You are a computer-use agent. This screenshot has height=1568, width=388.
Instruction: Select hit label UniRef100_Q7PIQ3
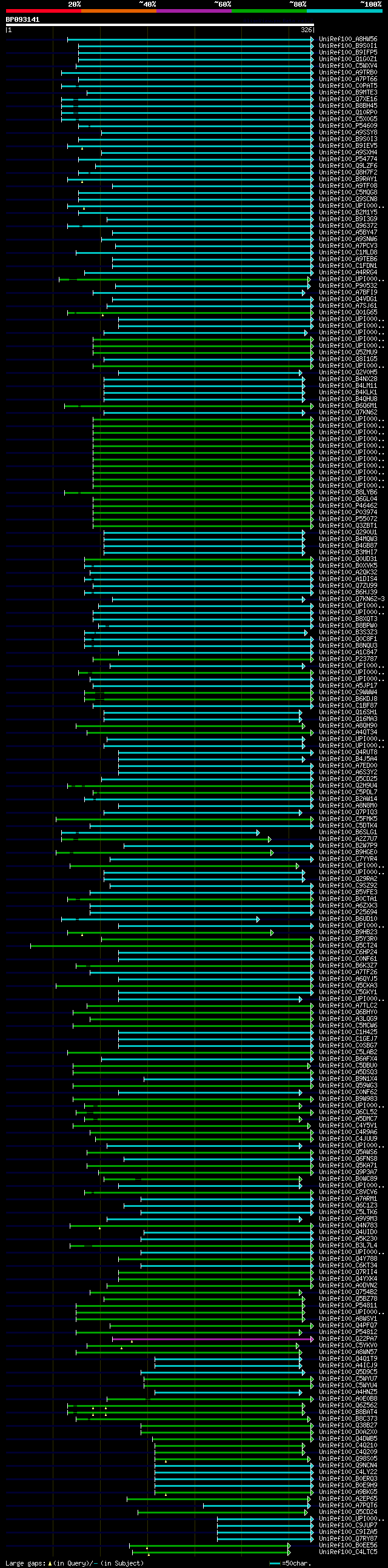tap(348, 812)
